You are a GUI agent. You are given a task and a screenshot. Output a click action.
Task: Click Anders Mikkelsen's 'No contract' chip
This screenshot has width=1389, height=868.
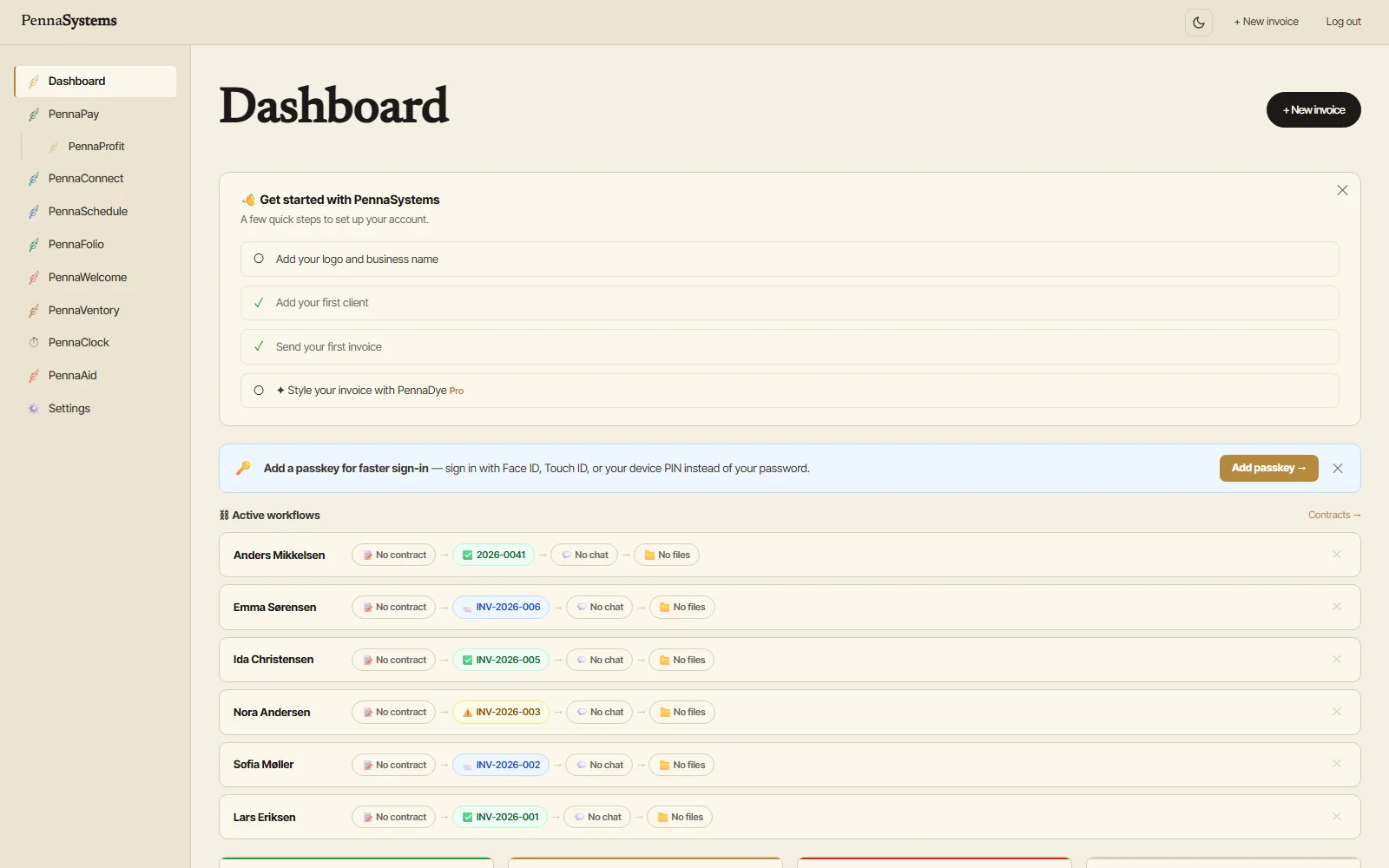pyautogui.click(x=394, y=556)
